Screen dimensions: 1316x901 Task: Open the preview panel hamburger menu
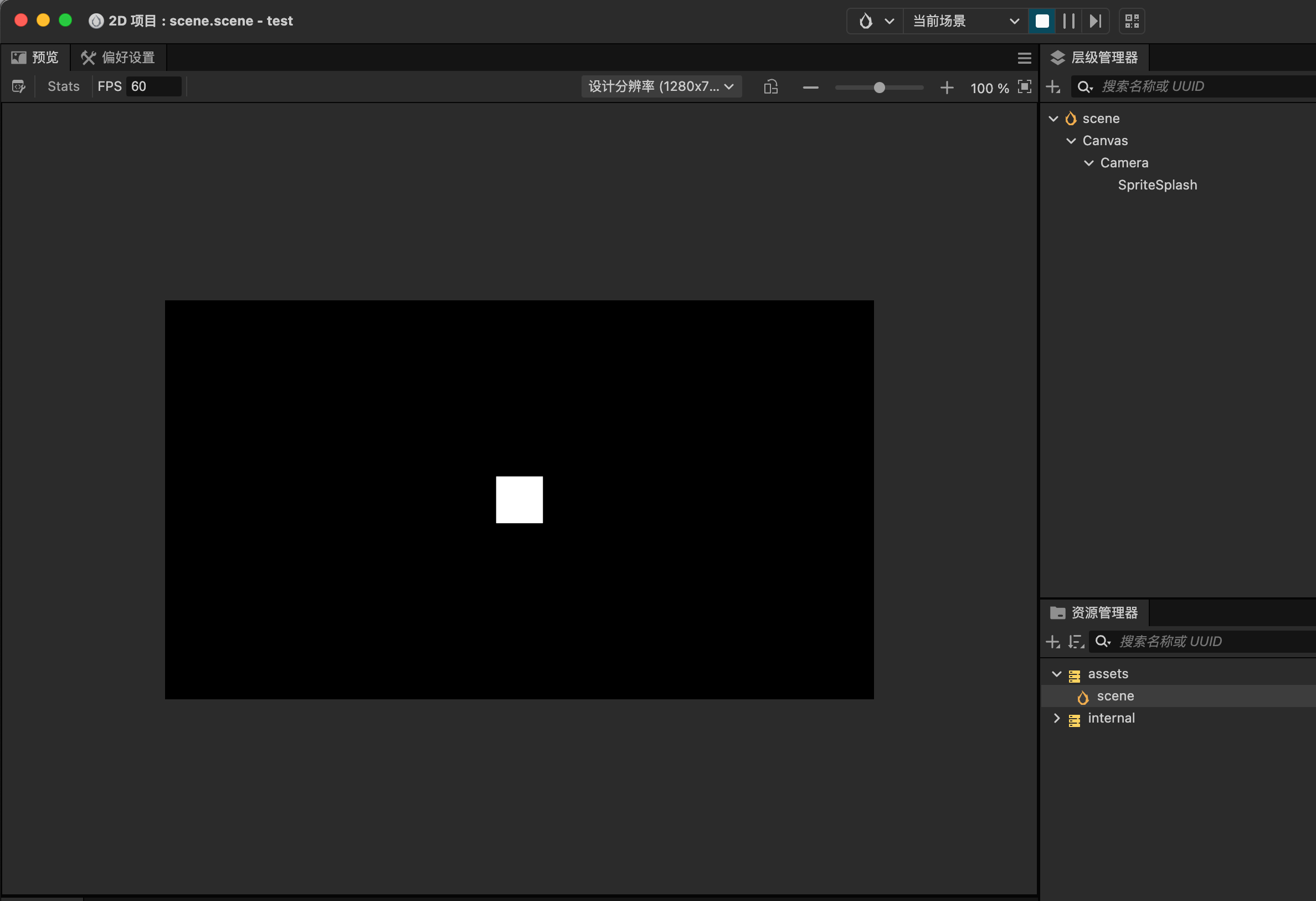coord(1024,58)
